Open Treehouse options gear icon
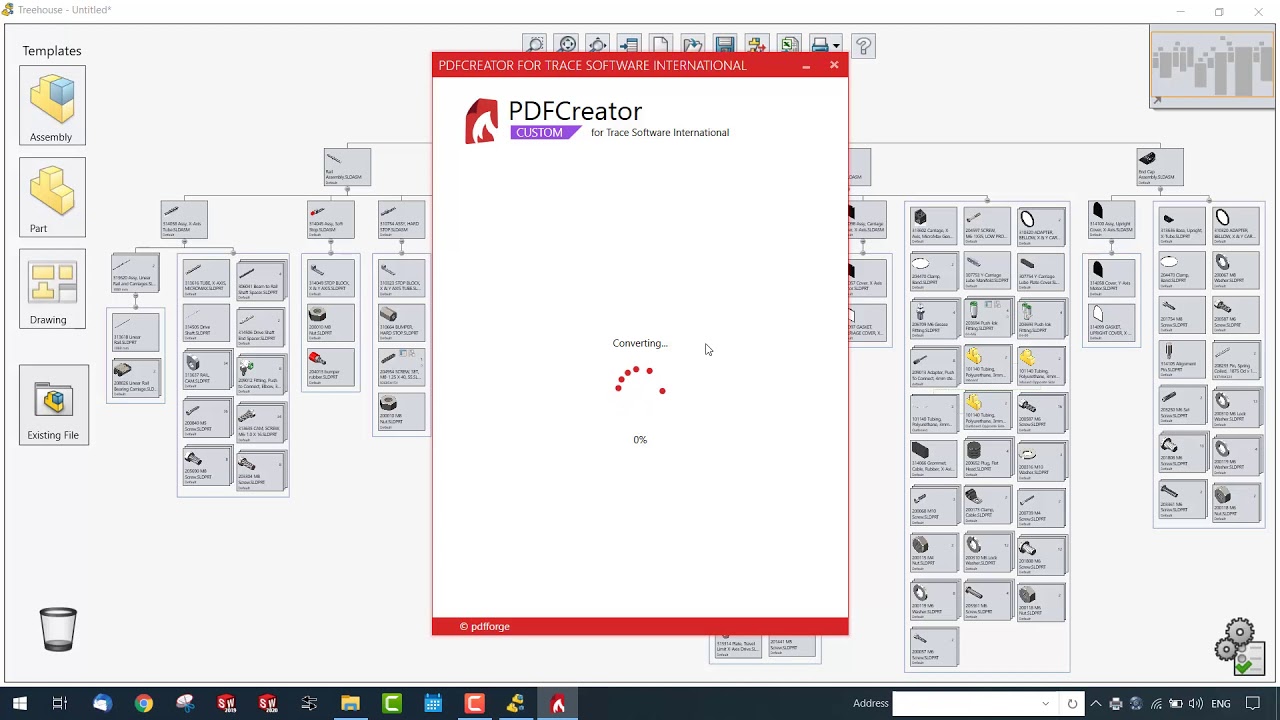 [x=1239, y=645]
